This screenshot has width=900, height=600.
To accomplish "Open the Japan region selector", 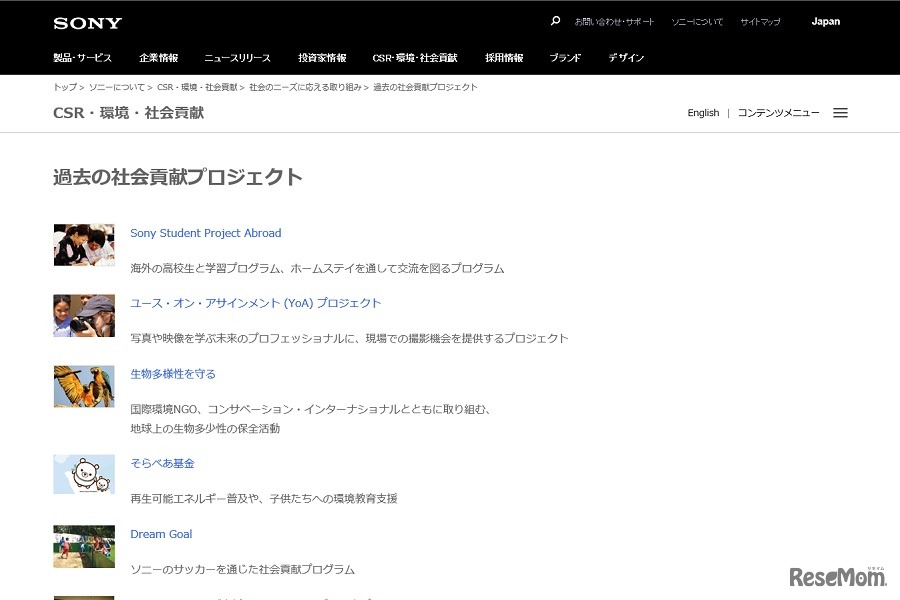I will [825, 21].
